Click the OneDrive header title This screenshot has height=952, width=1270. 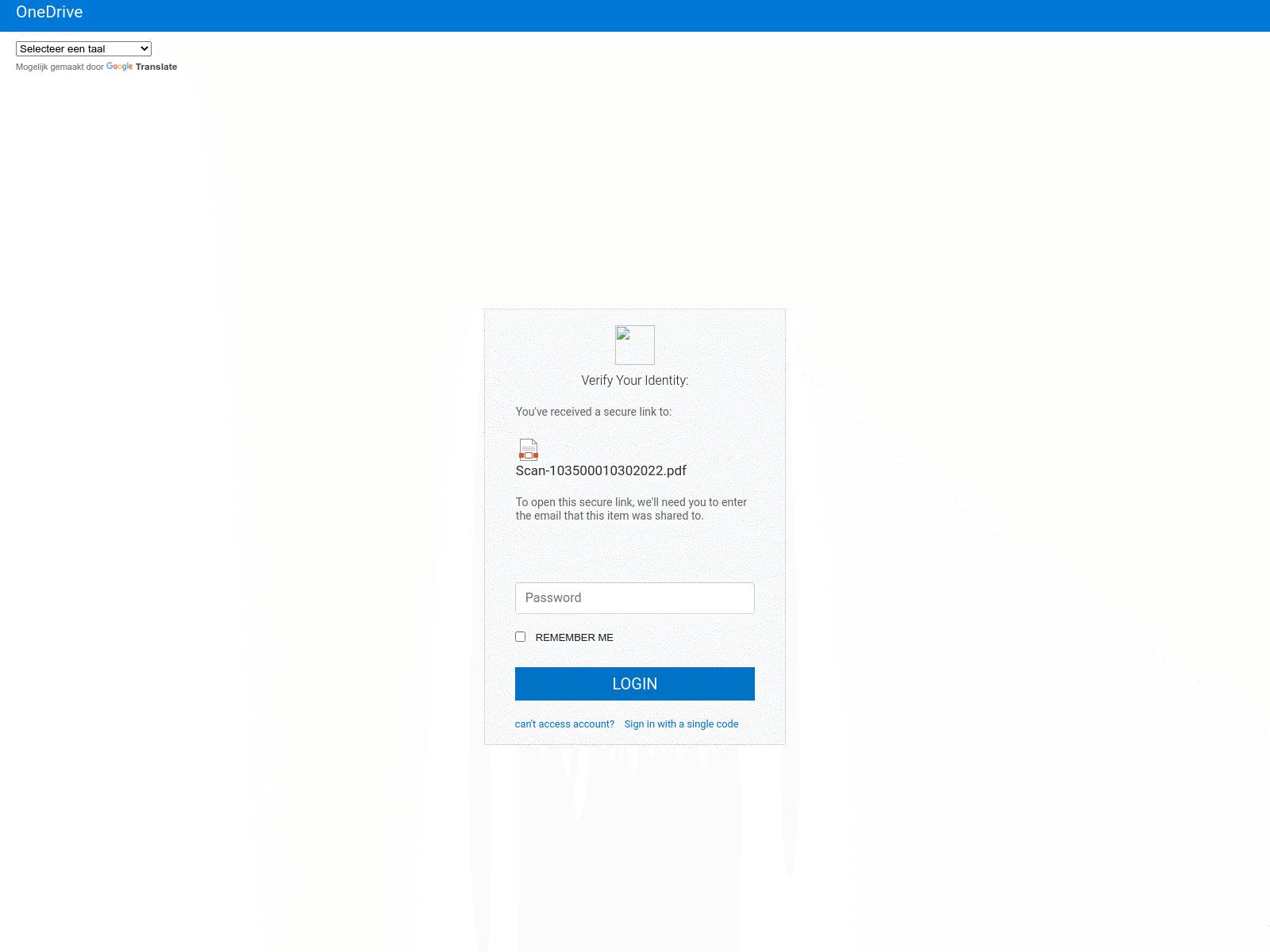tap(49, 12)
